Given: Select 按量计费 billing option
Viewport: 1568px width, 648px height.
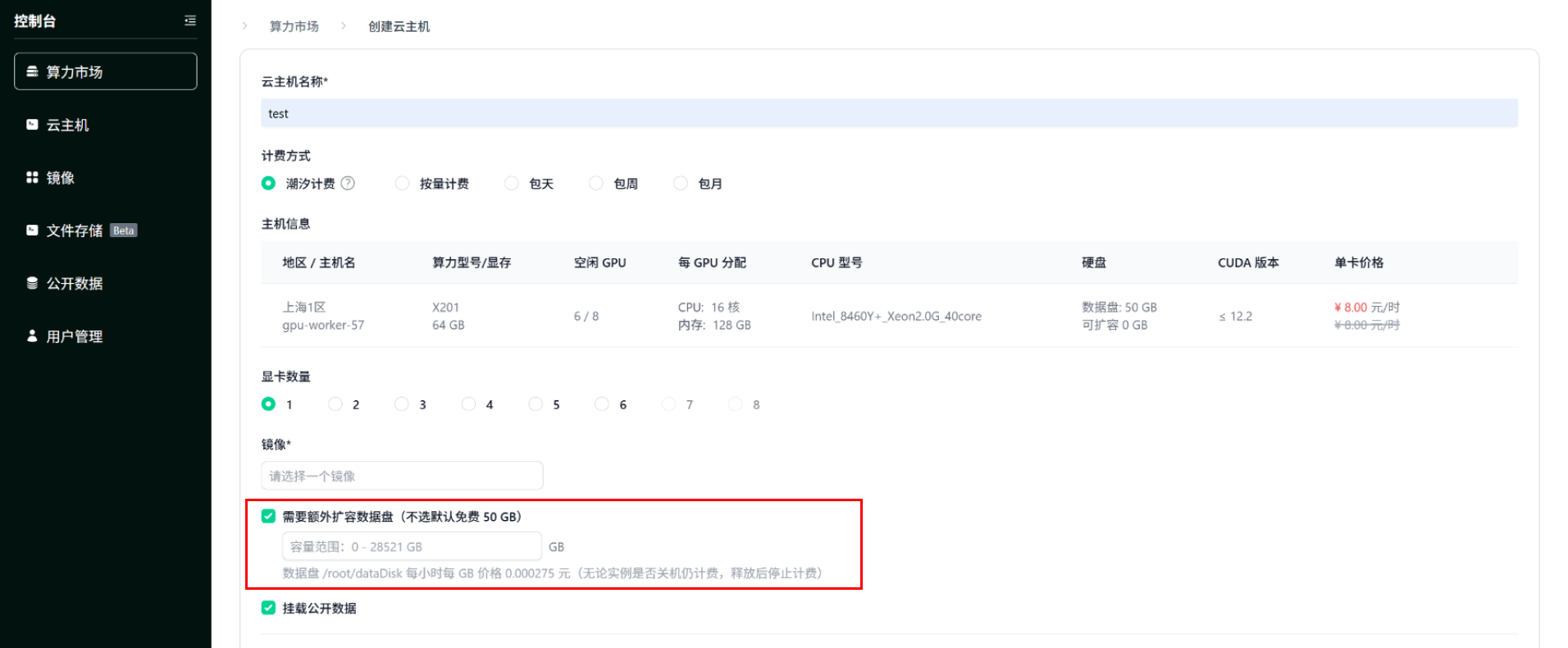Looking at the screenshot, I should pos(402,183).
